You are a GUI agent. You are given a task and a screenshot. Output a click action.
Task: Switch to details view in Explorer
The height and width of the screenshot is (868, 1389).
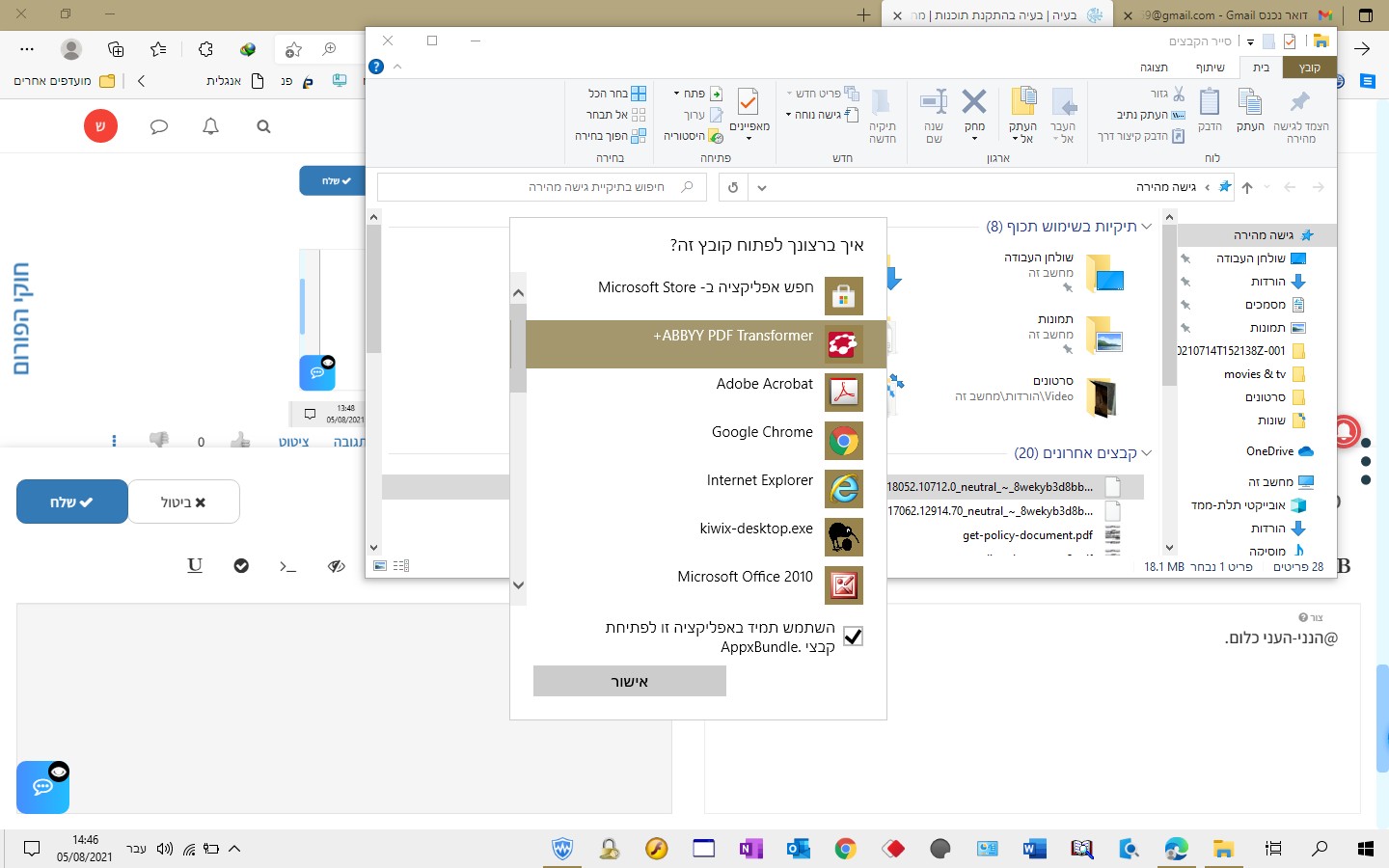pyautogui.click(x=401, y=566)
